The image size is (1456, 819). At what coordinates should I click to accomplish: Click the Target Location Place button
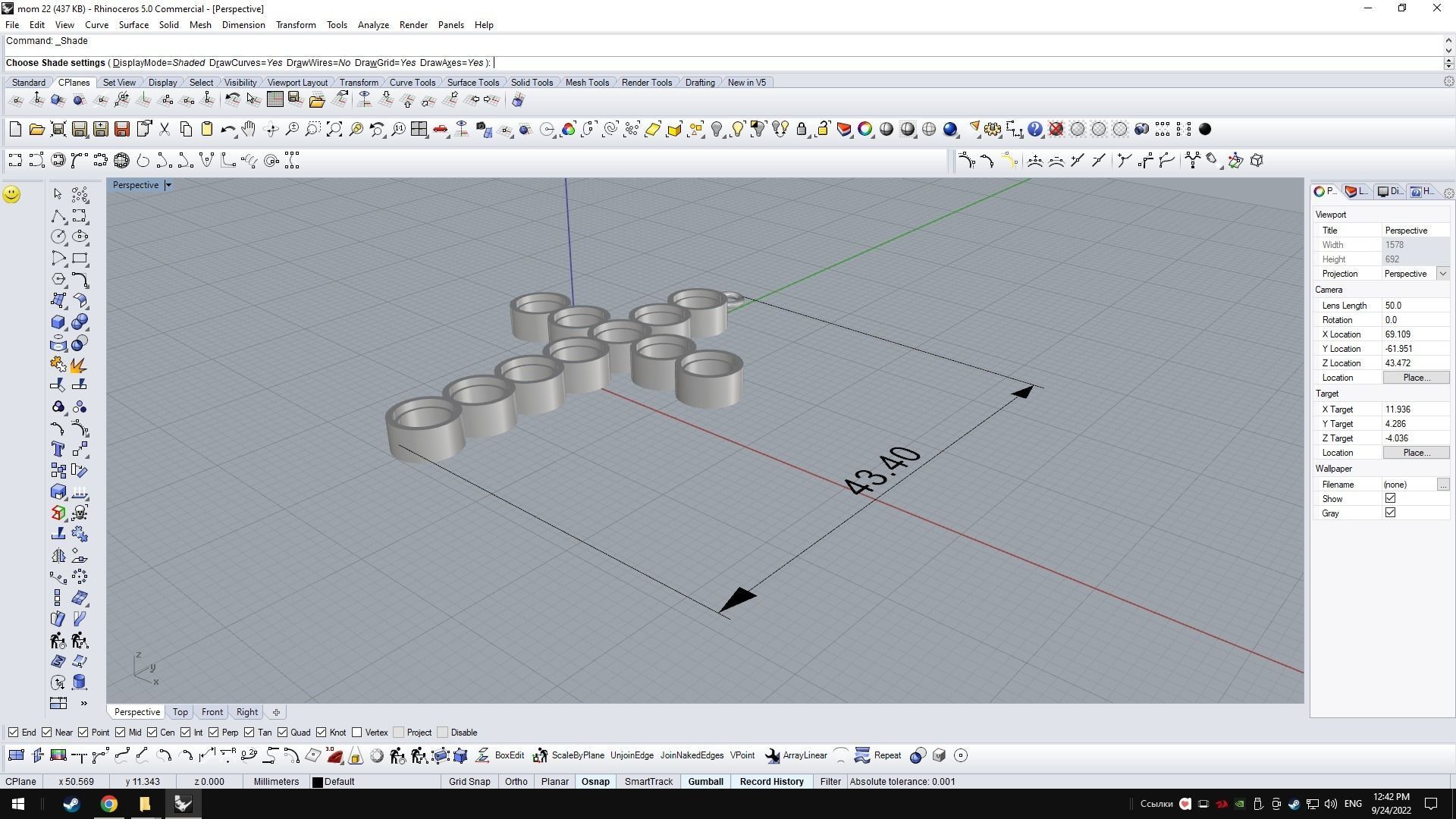click(x=1416, y=453)
